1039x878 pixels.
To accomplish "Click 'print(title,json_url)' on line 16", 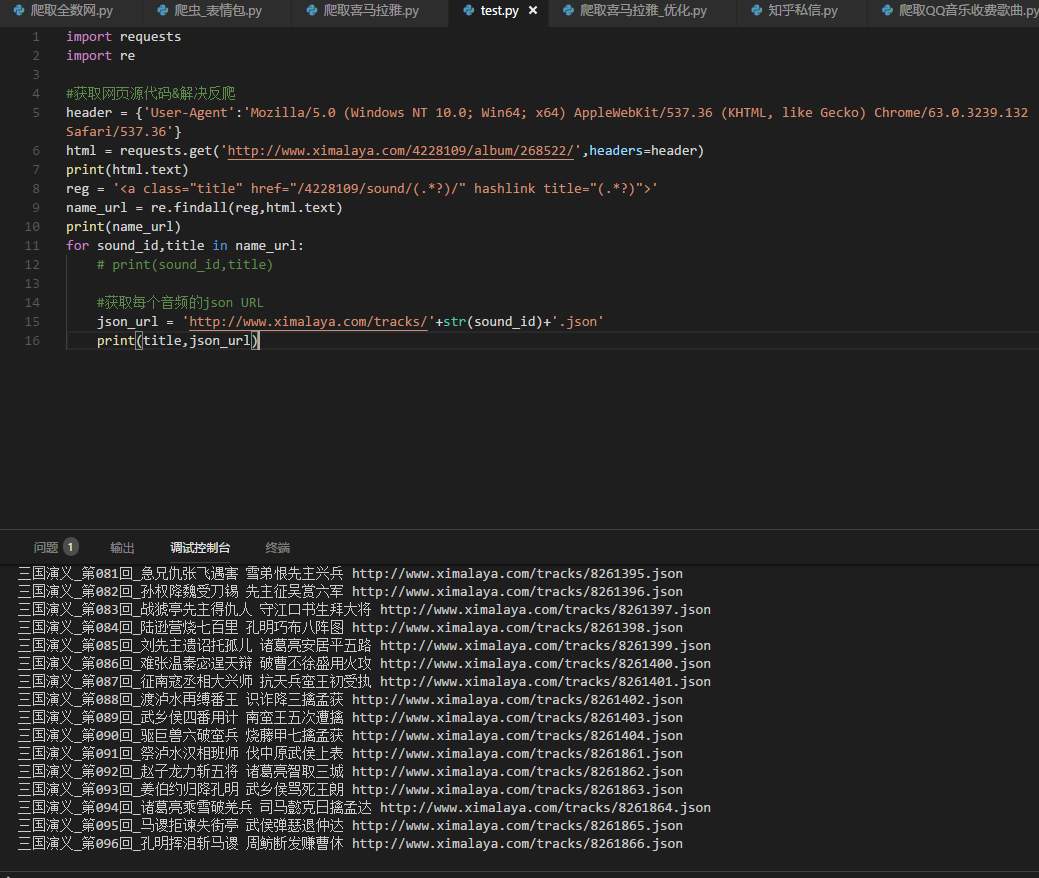I will coord(178,341).
